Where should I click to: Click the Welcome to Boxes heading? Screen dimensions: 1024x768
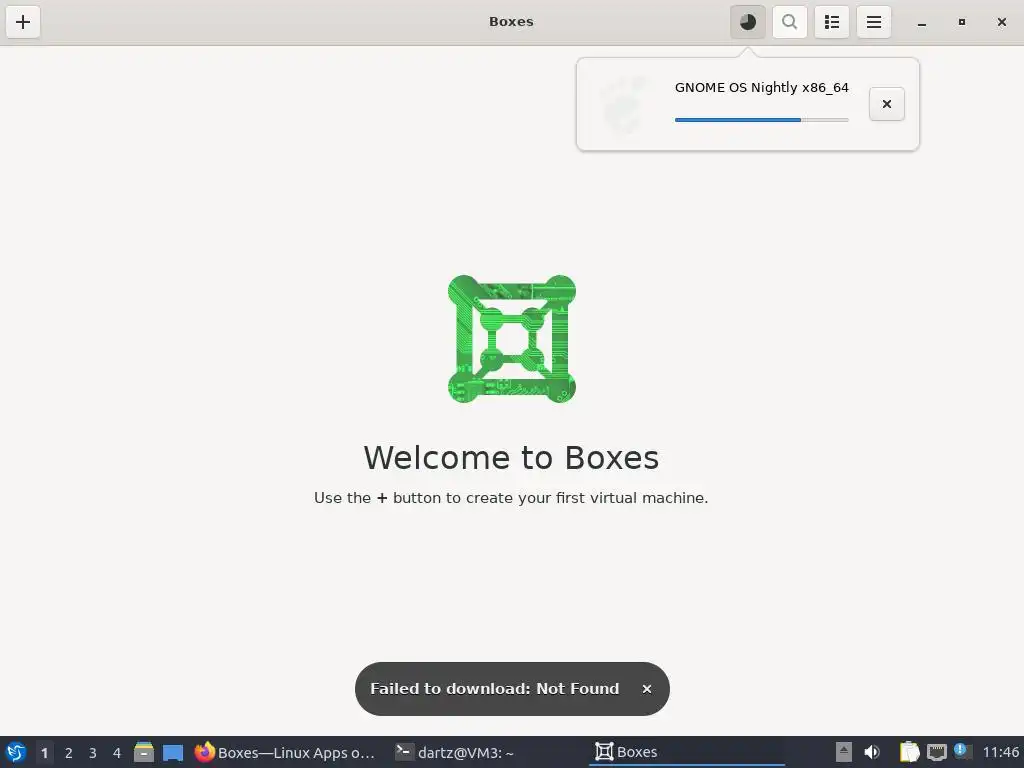tap(511, 457)
